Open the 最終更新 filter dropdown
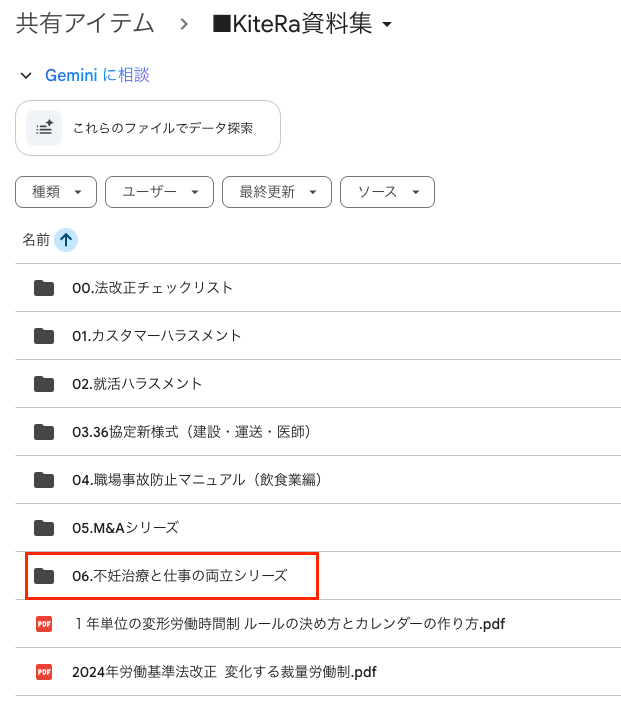621x701 pixels. pyautogui.click(x=276, y=192)
